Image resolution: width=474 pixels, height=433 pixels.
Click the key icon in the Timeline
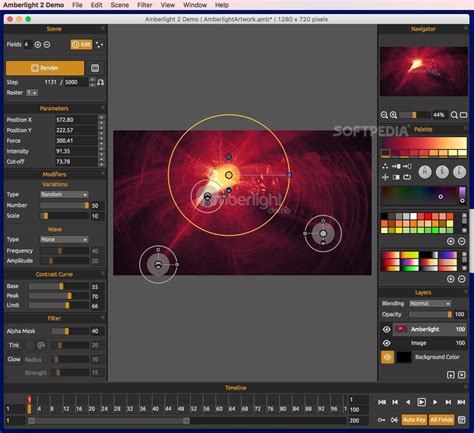[x=382, y=420]
